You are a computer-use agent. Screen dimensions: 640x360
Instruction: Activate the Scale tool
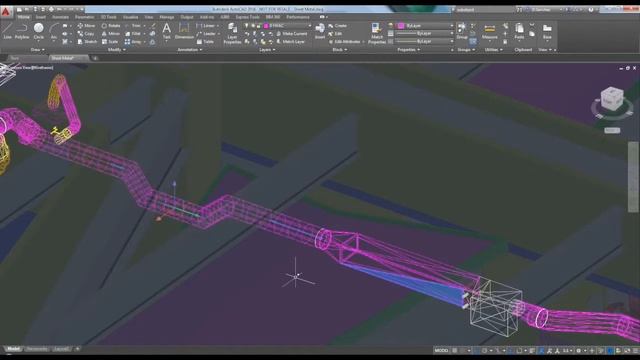[110, 42]
